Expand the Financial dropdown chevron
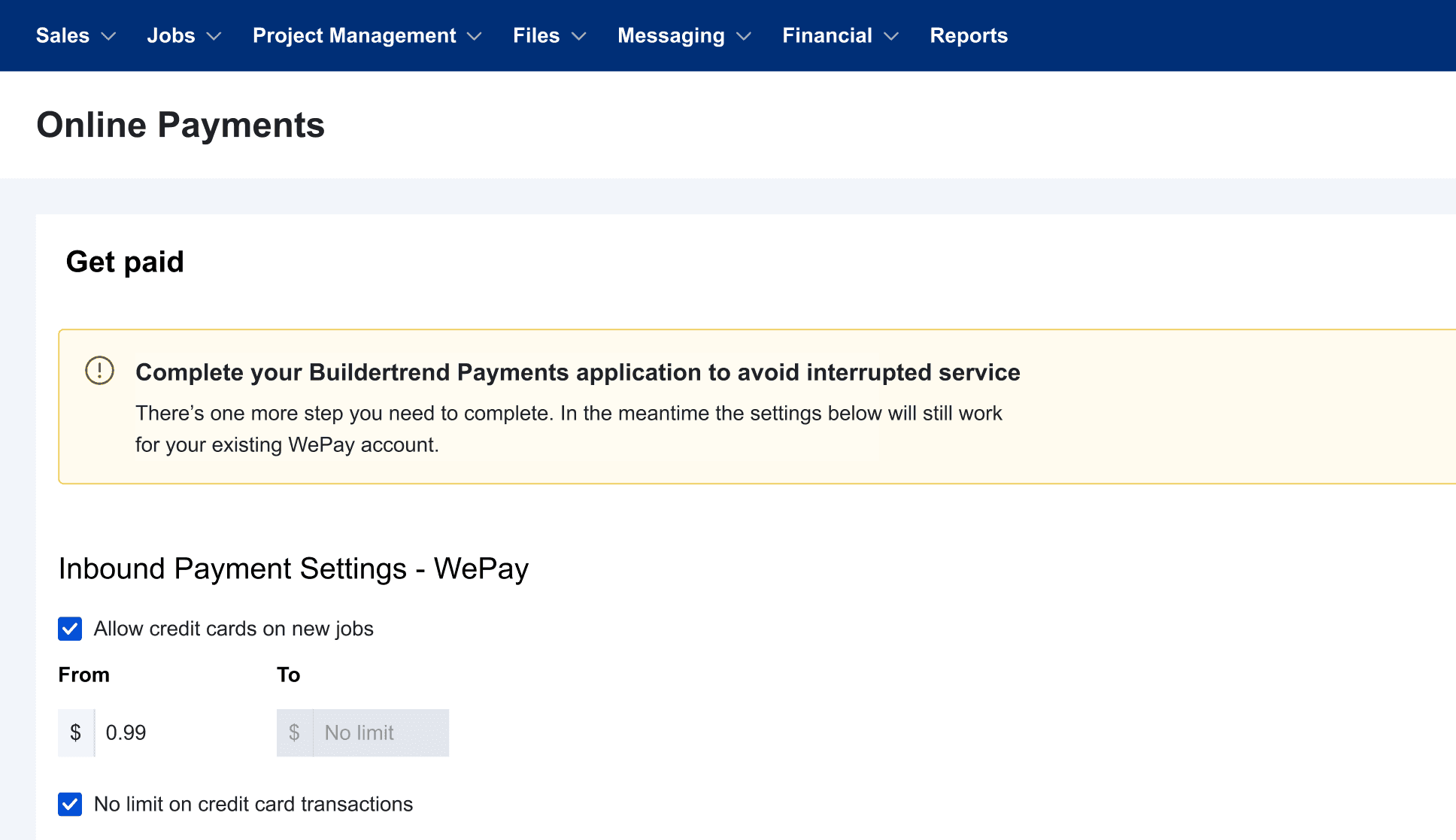The image size is (1456, 840). tap(891, 36)
